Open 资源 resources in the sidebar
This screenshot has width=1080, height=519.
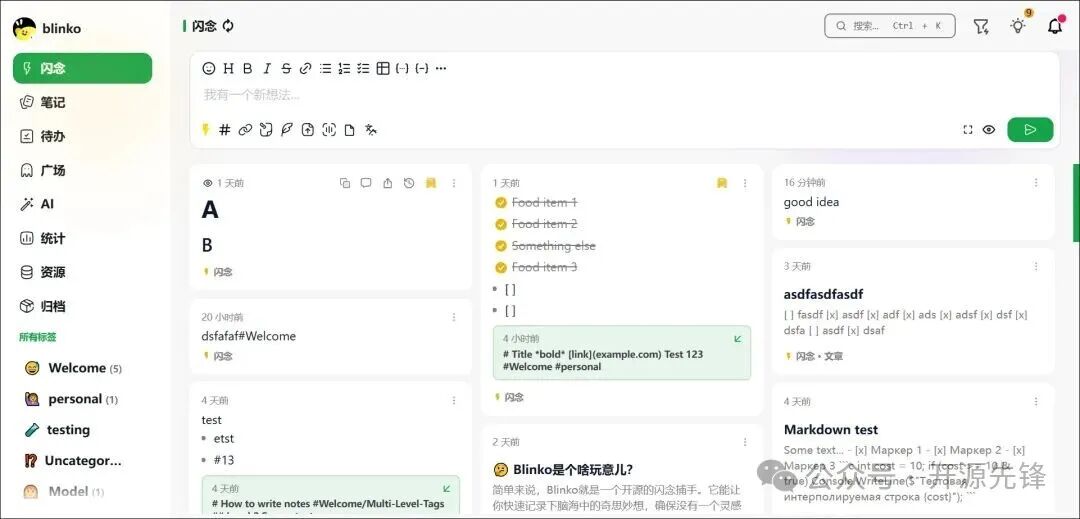click(83, 272)
